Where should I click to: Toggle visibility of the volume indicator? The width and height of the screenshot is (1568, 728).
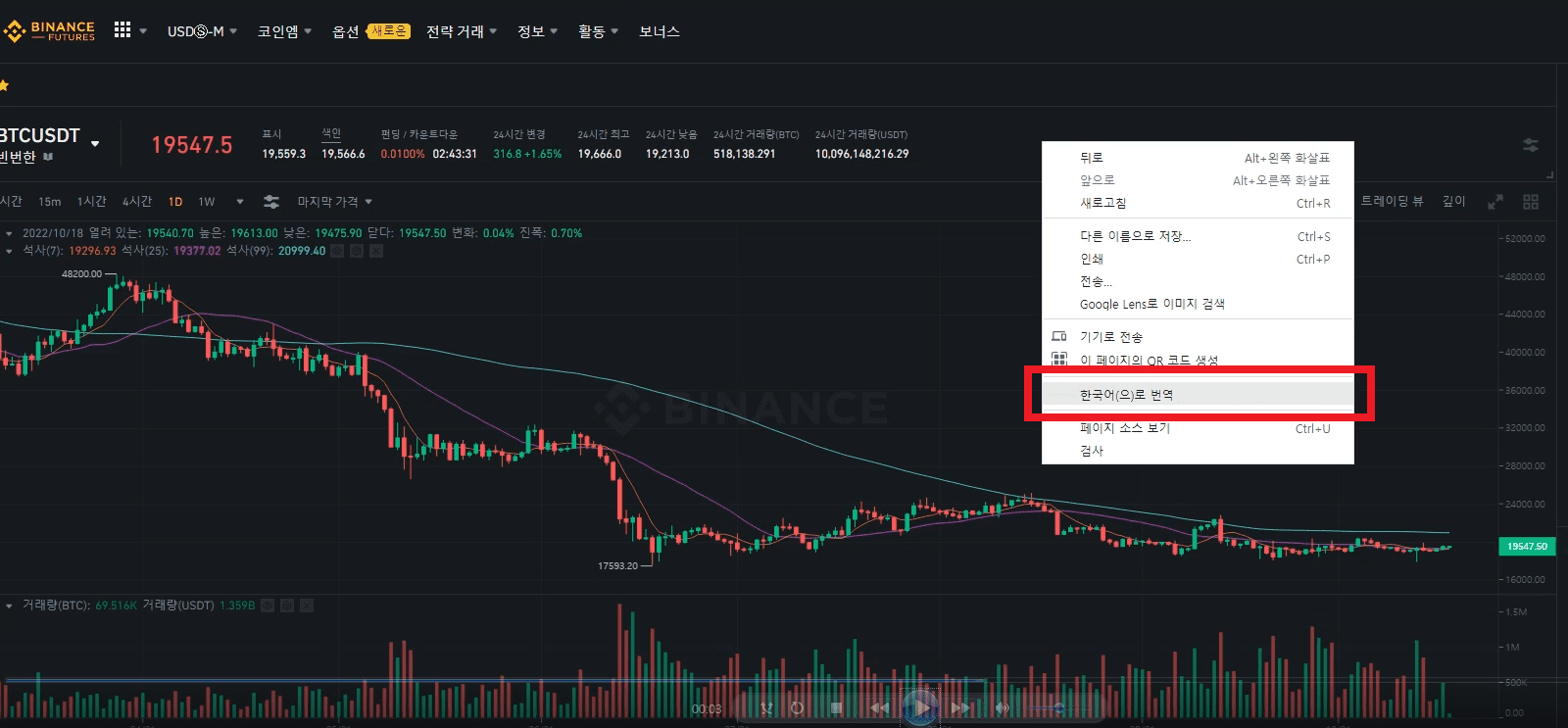point(268,606)
